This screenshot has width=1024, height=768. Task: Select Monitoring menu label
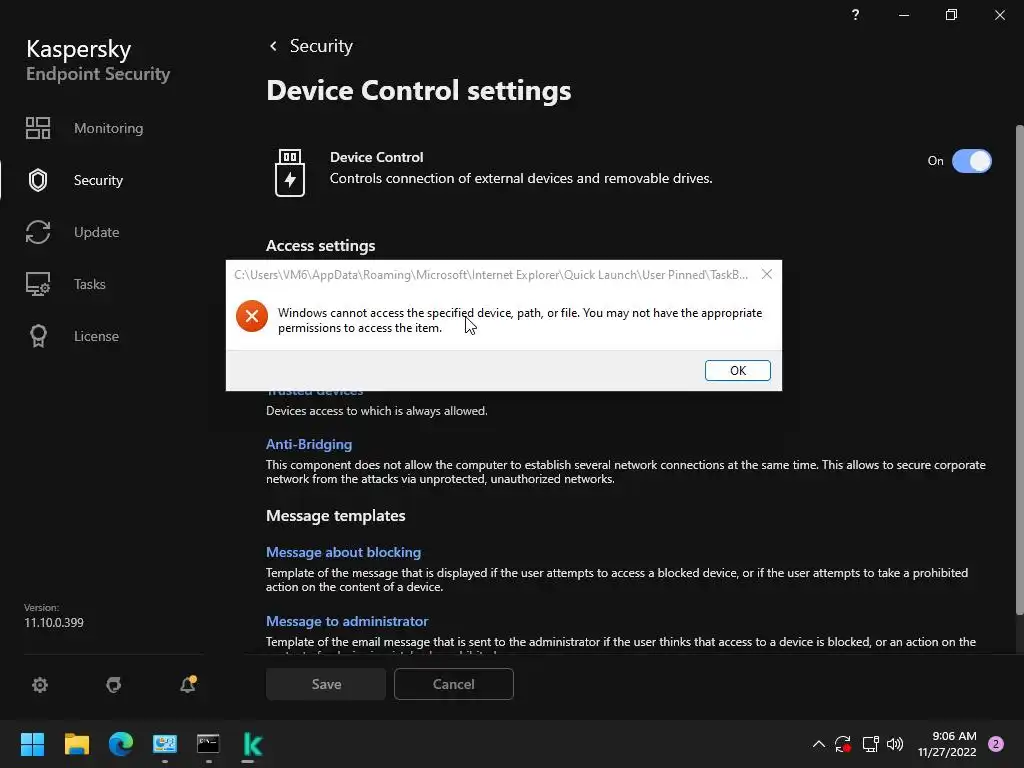108,128
